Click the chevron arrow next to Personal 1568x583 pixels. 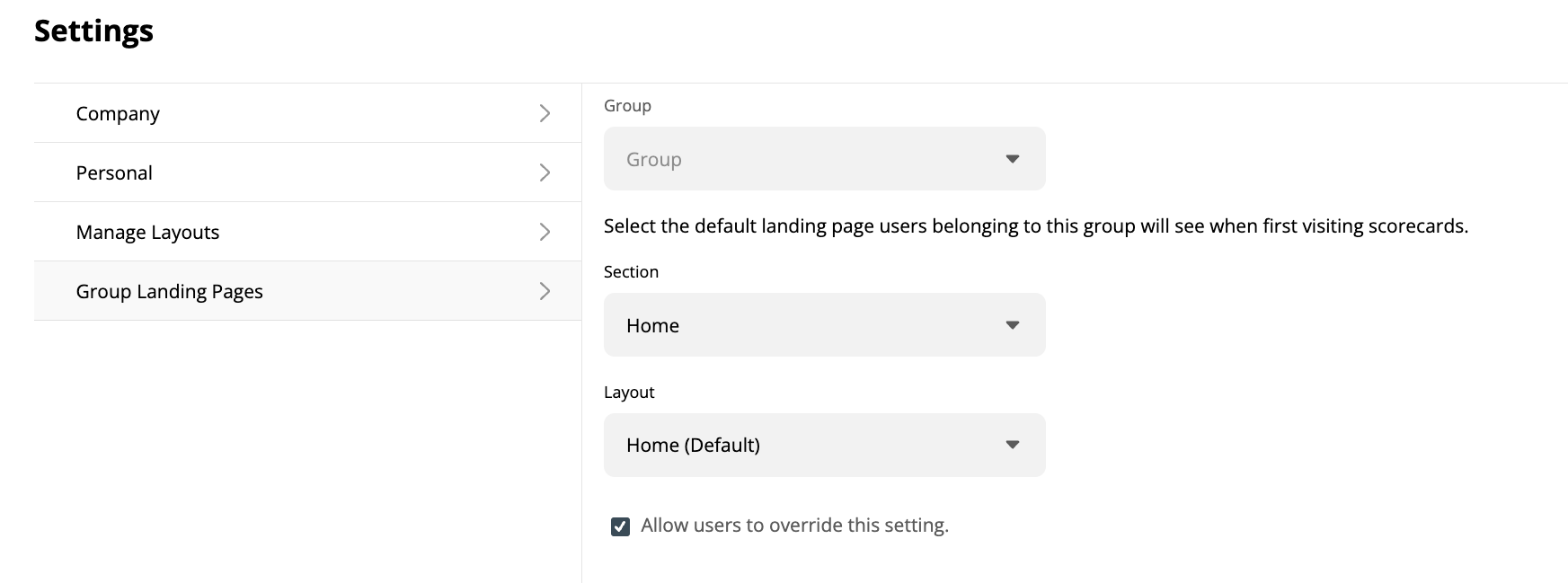tap(545, 172)
